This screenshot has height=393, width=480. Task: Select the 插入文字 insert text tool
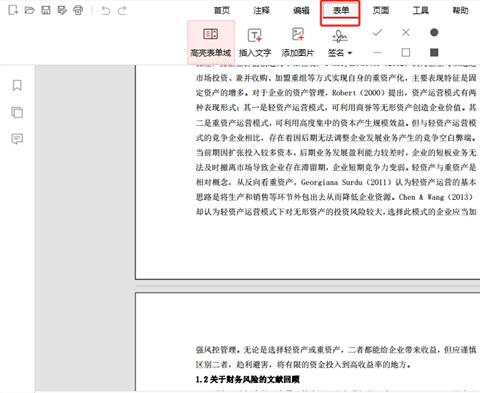point(255,43)
